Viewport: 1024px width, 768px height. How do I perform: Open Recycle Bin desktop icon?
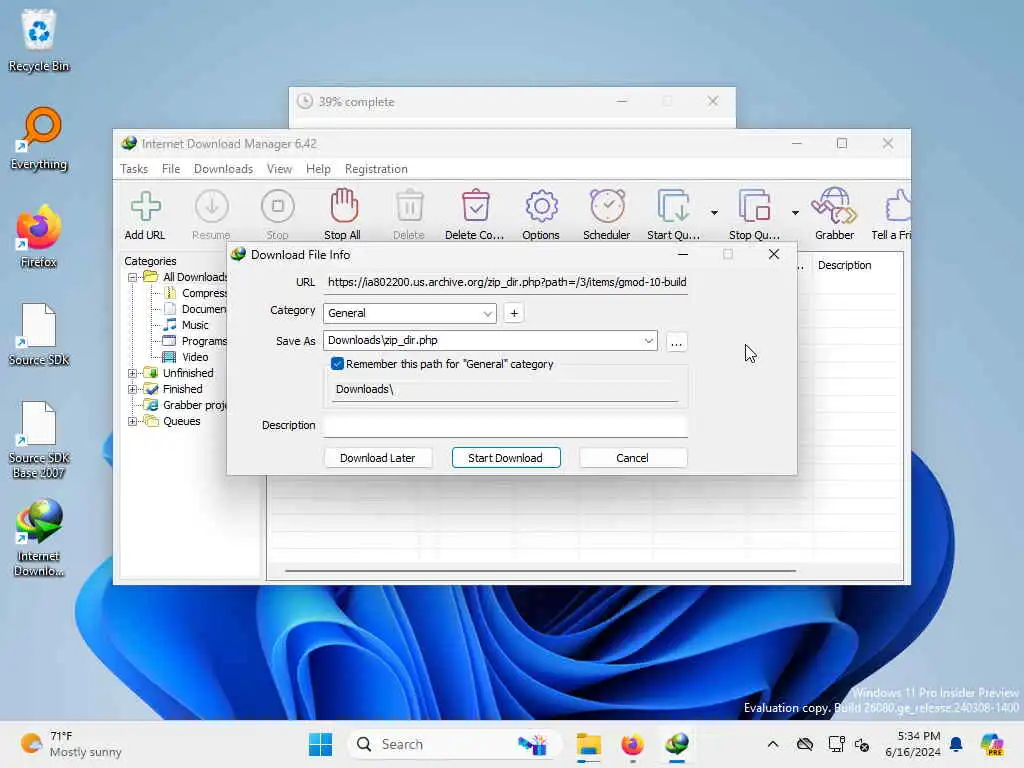pyautogui.click(x=39, y=40)
